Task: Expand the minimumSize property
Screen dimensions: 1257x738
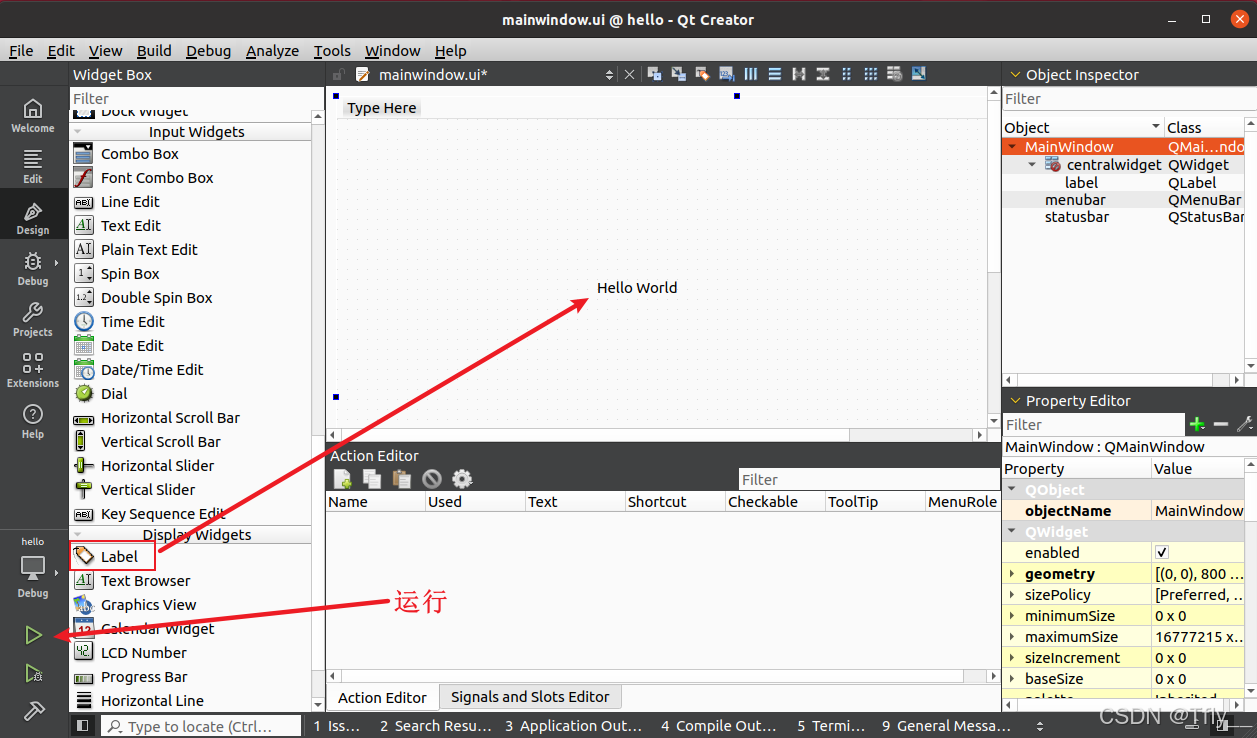Action: click(1012, 616)
